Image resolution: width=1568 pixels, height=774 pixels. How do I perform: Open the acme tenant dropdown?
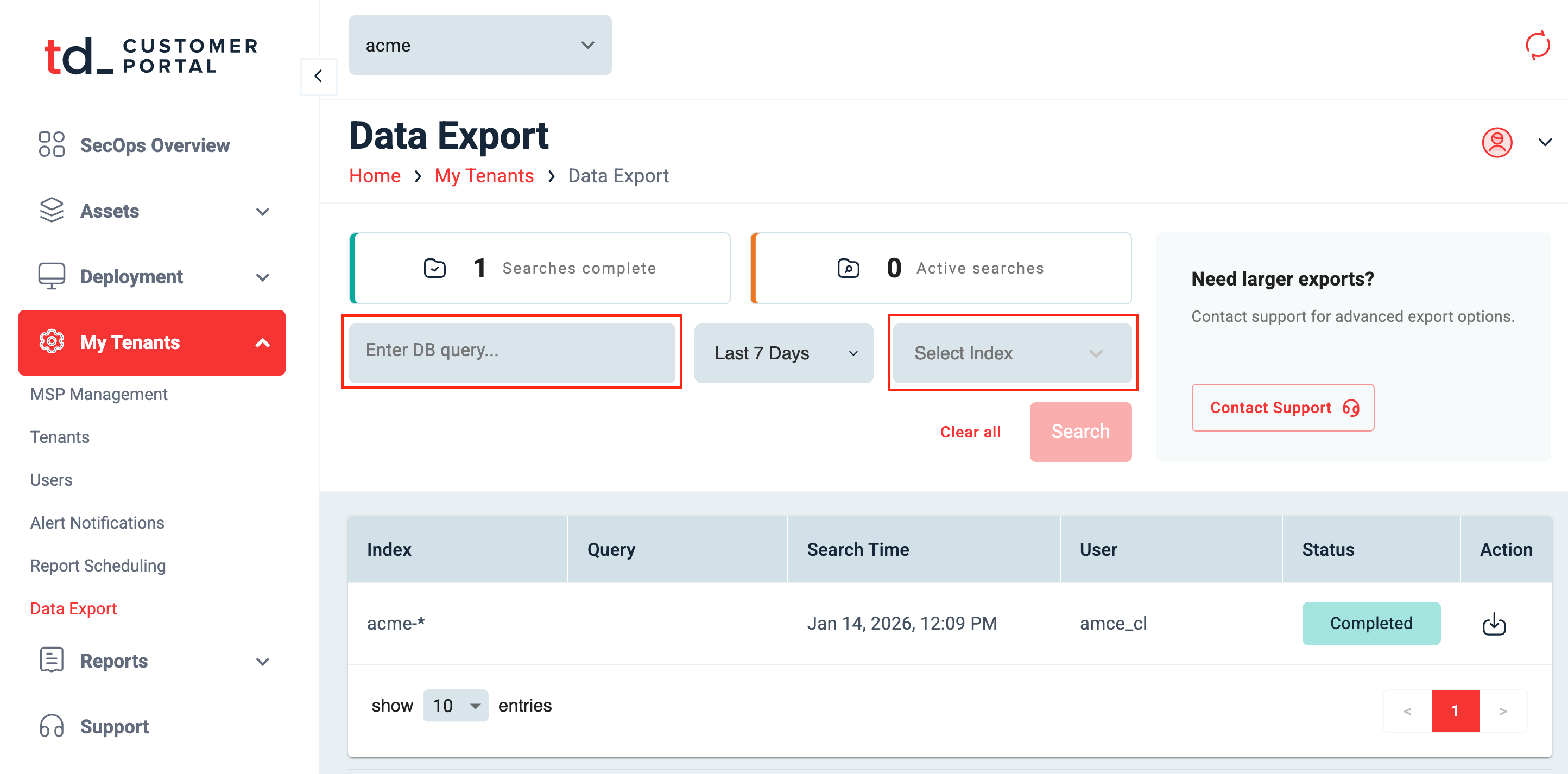479,45
